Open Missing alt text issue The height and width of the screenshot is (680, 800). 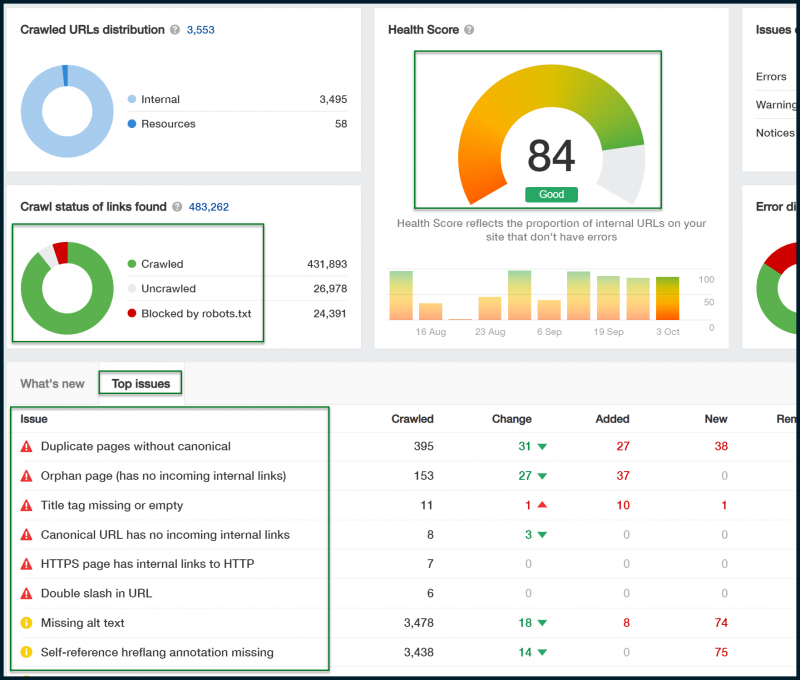pos(83,623)
